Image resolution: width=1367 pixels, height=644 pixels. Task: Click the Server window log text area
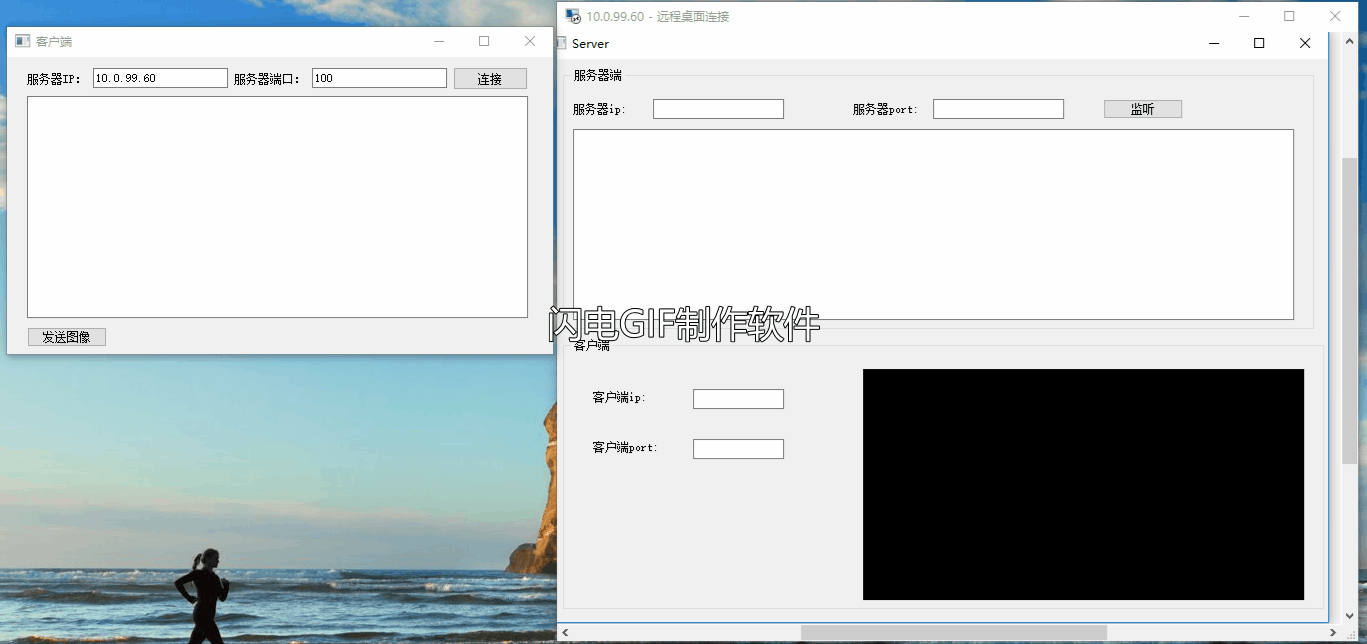(933, 224)
